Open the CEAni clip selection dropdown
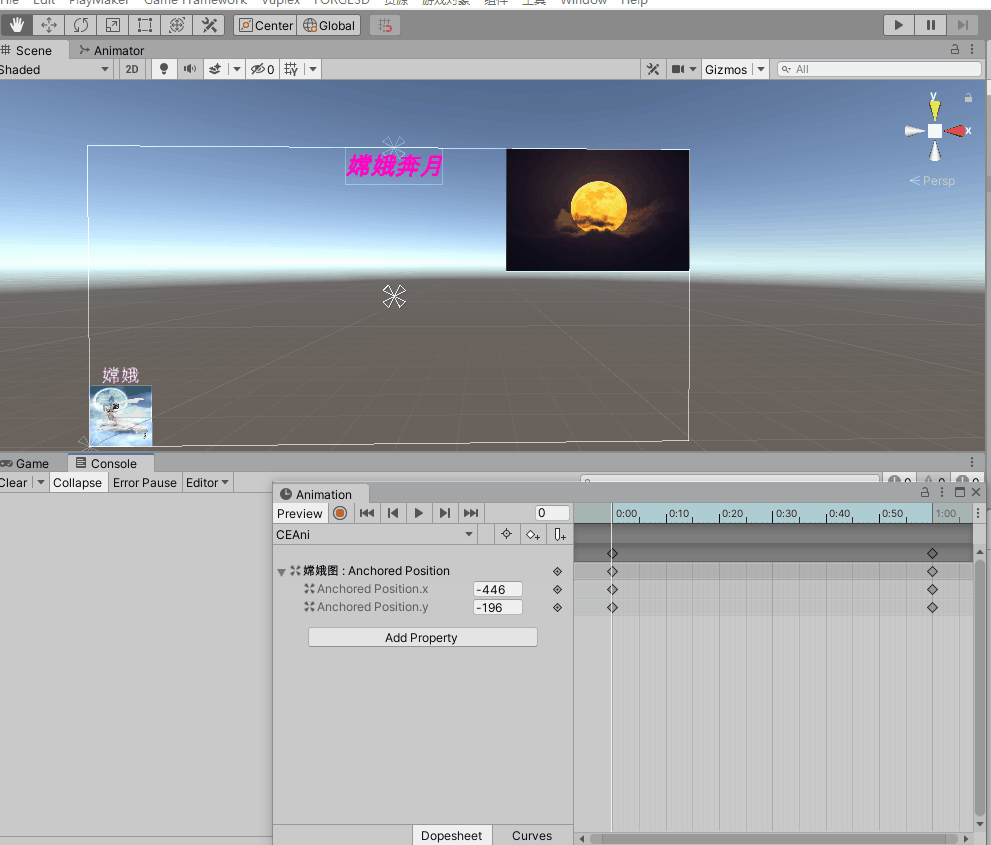The width and height of the screenshot is (991, 845). pos(375,535)
